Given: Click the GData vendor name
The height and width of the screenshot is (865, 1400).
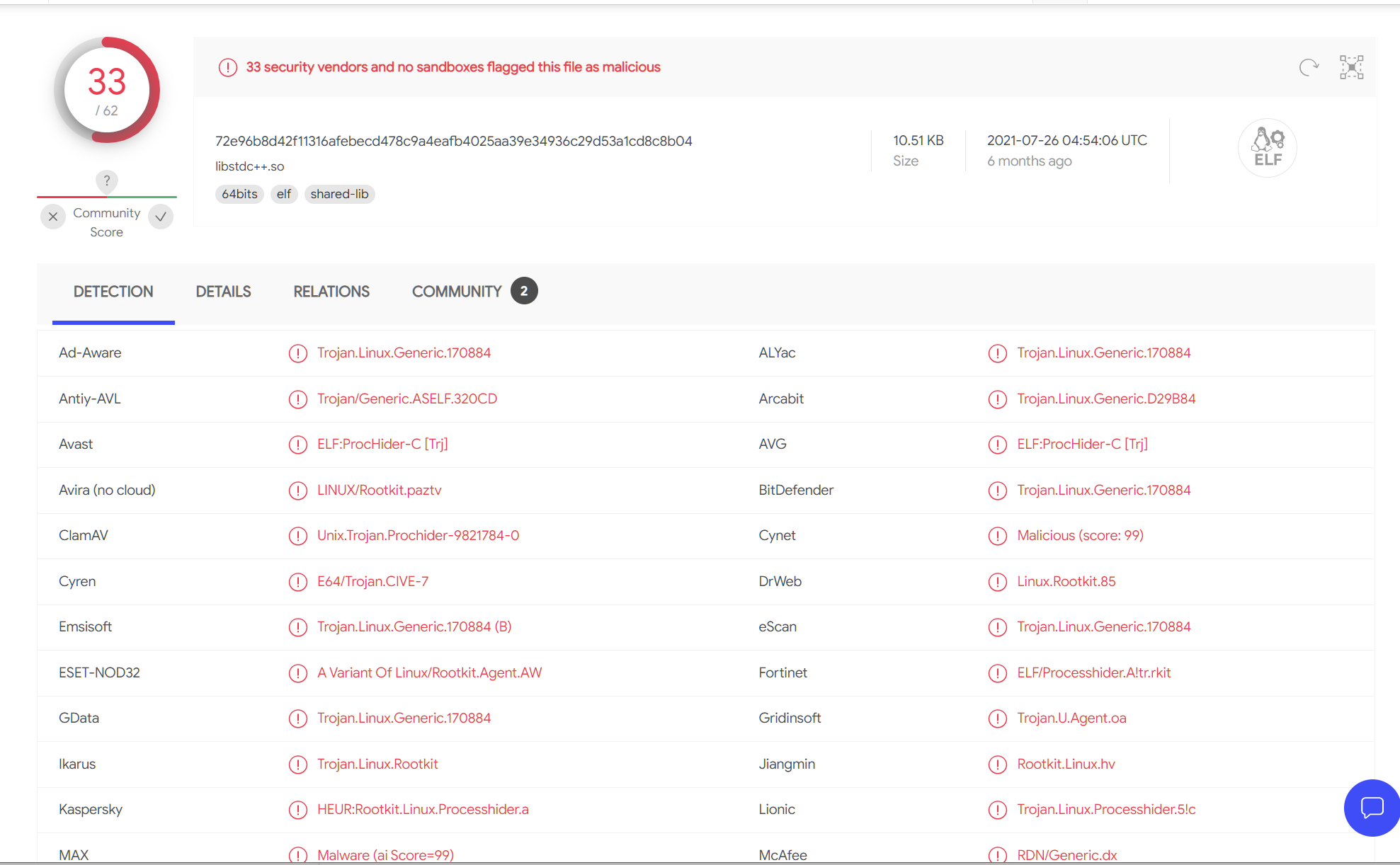Looking at the screenshot, I should tap(79, 718).
